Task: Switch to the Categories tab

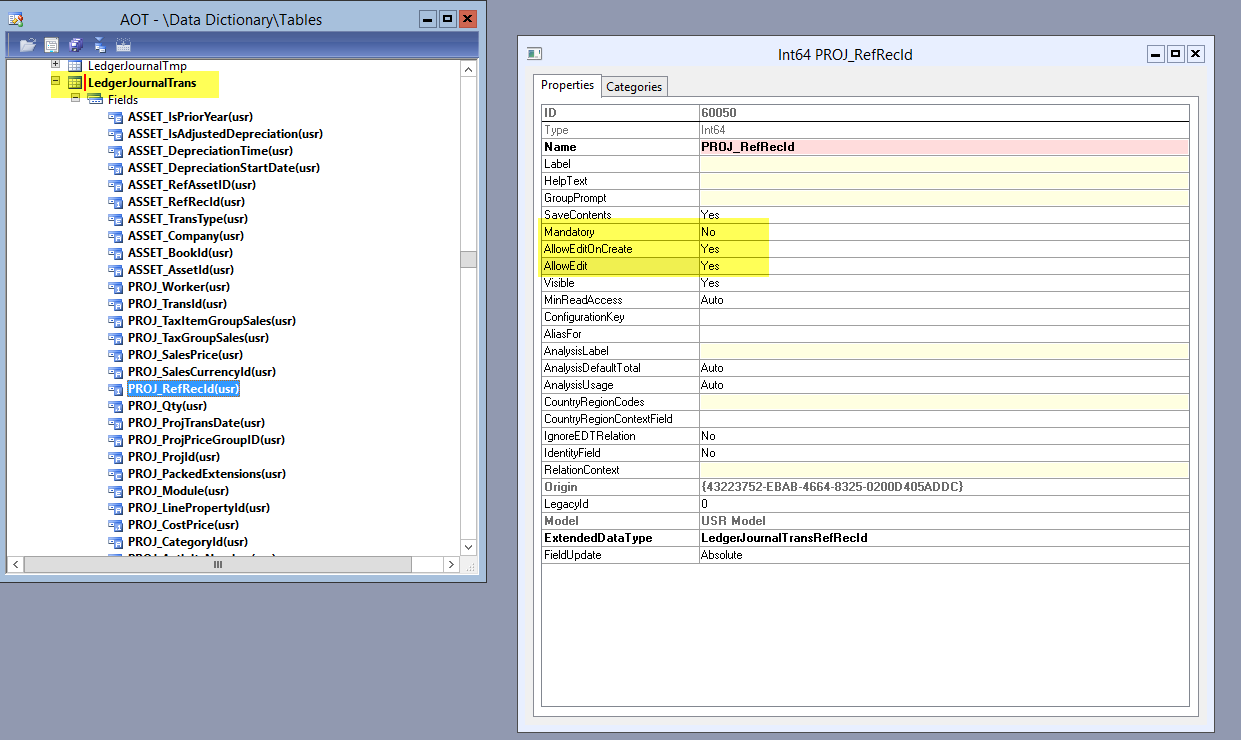Action: [x=634, y=86]
